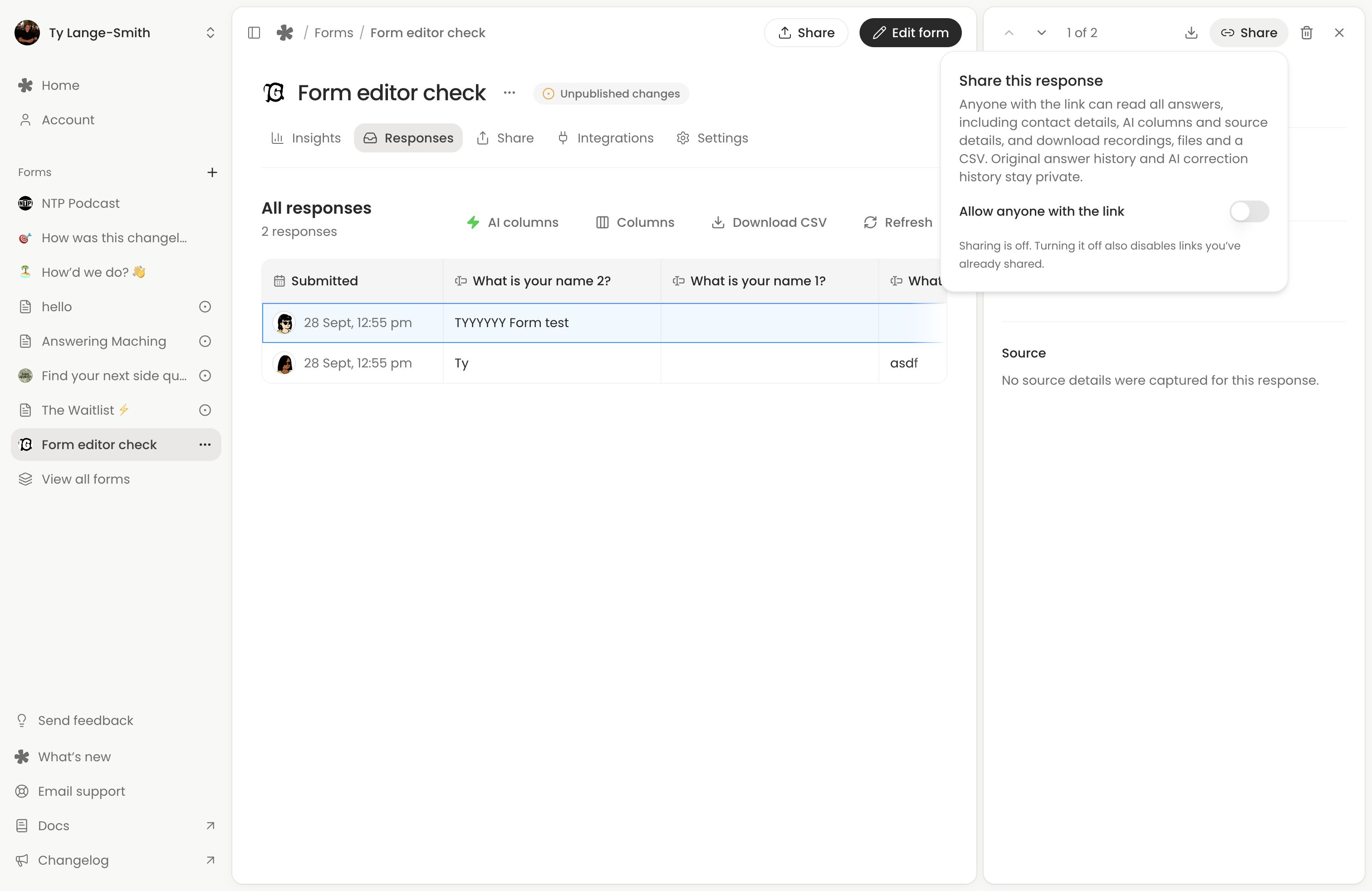Click avatar of second response row
The image size is (1372, 891).
tap(284, 363)
